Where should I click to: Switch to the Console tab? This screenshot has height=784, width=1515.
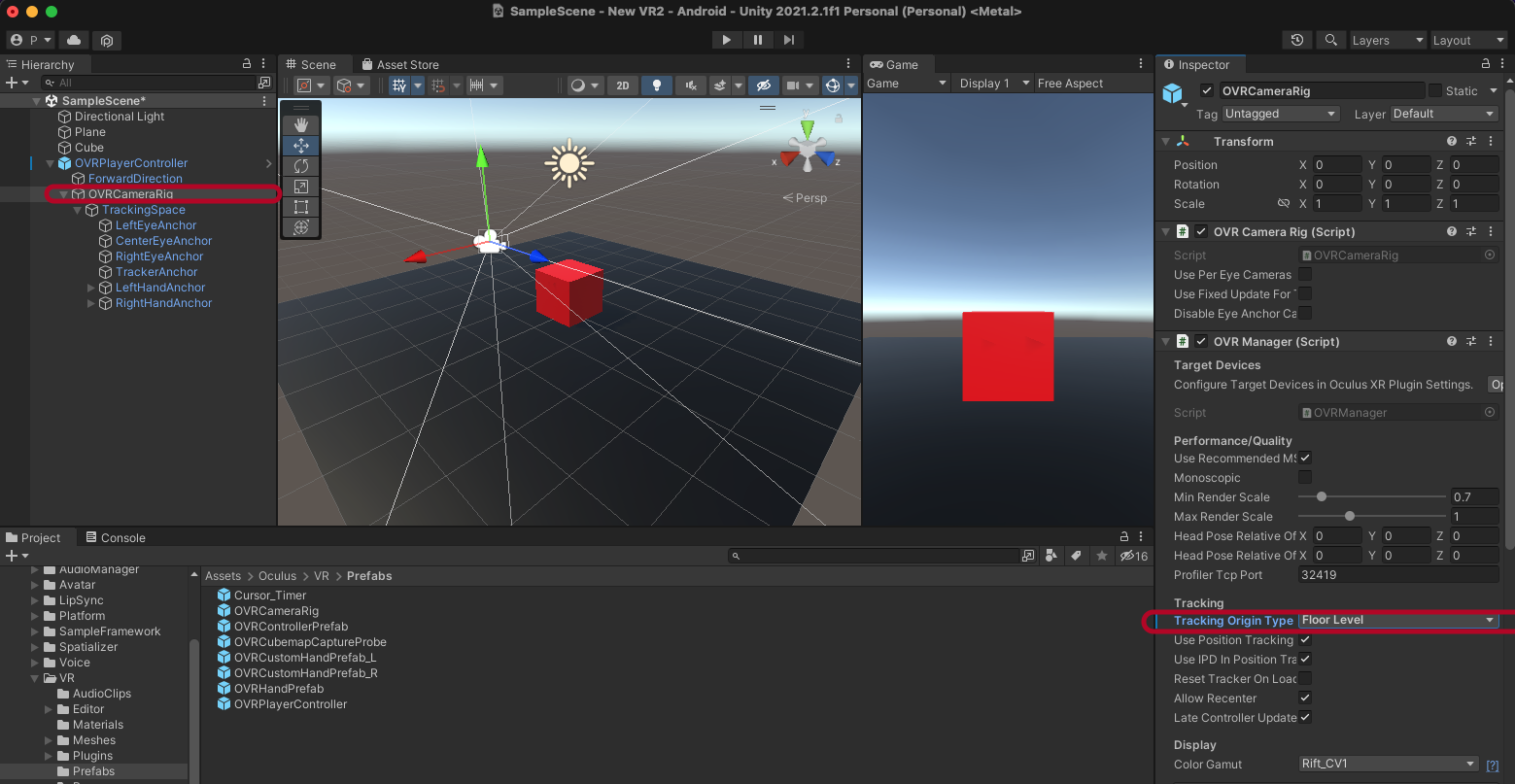coord(116,537)
